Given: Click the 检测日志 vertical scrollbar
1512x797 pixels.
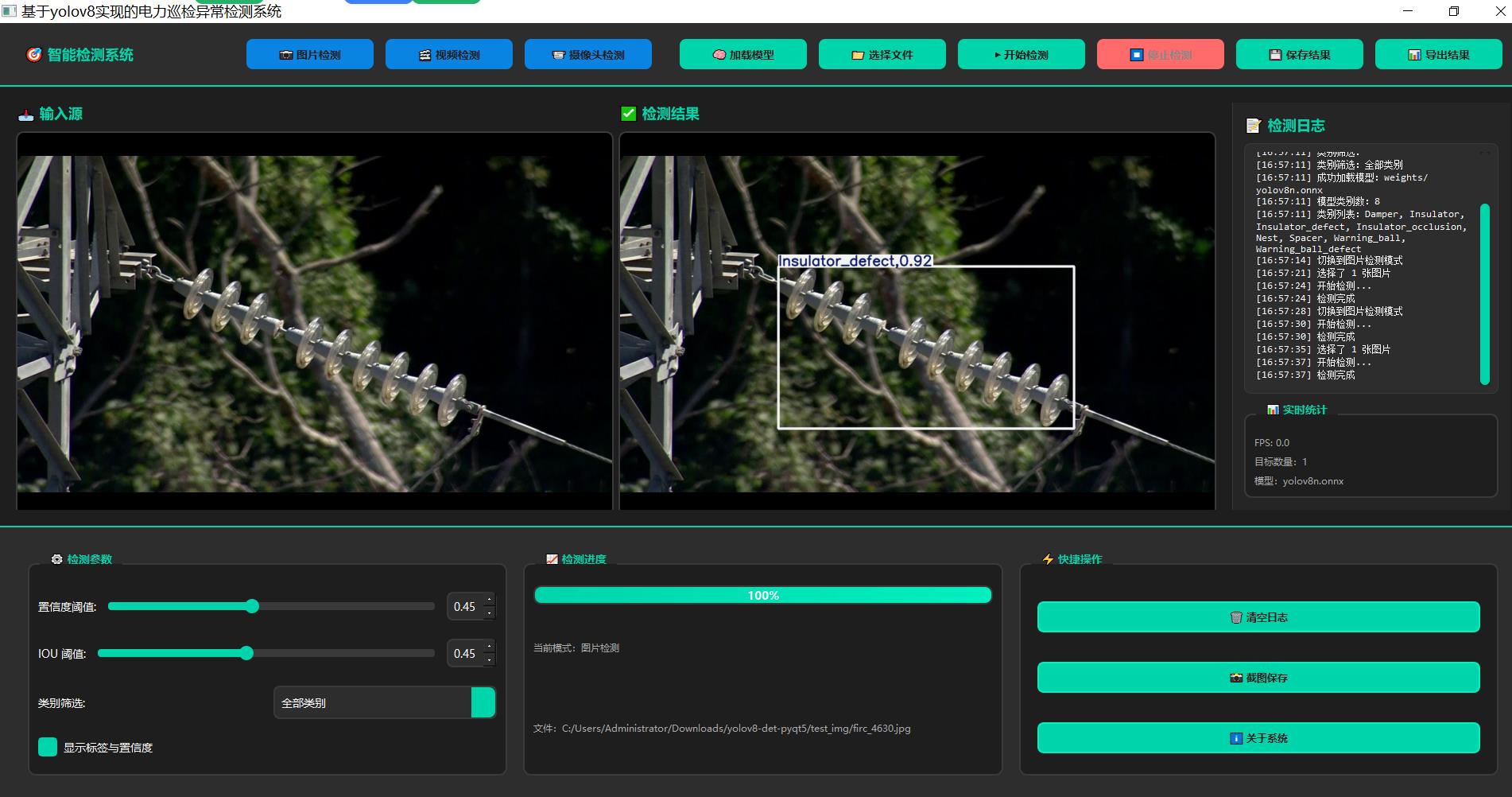Looking at the screenshot, I should pyautogui.click(x=1484, y=294).
